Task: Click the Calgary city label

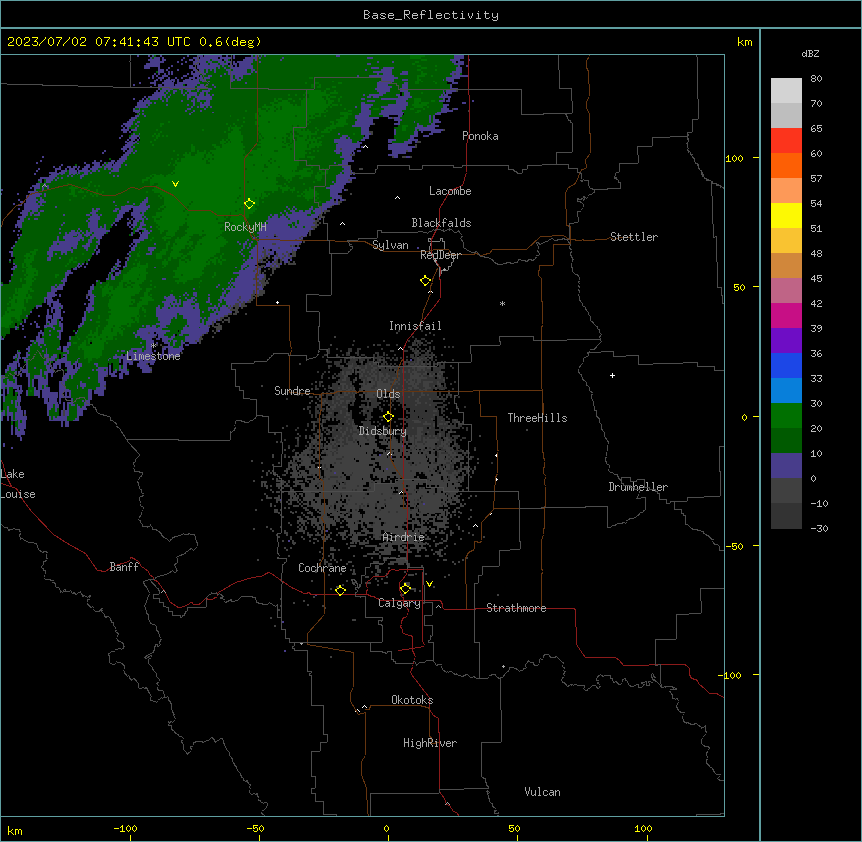Action: click(x=399, y=603)
